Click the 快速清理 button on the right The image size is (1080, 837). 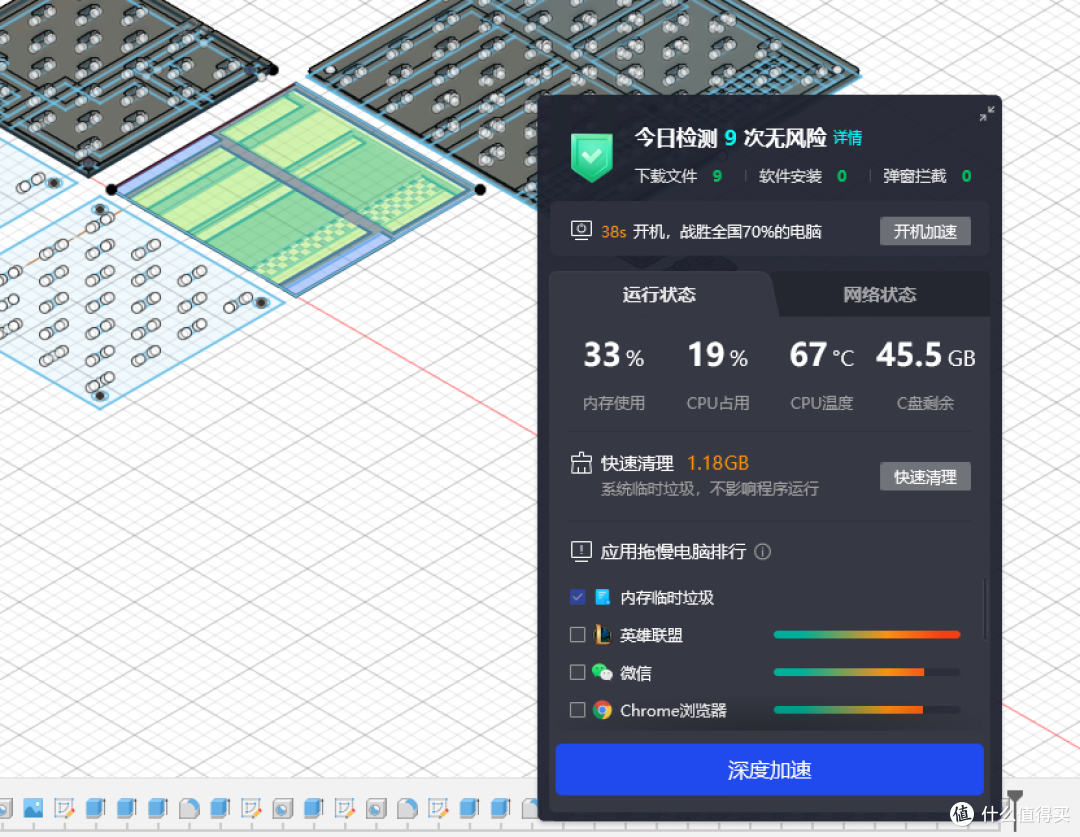coord(925,477)
